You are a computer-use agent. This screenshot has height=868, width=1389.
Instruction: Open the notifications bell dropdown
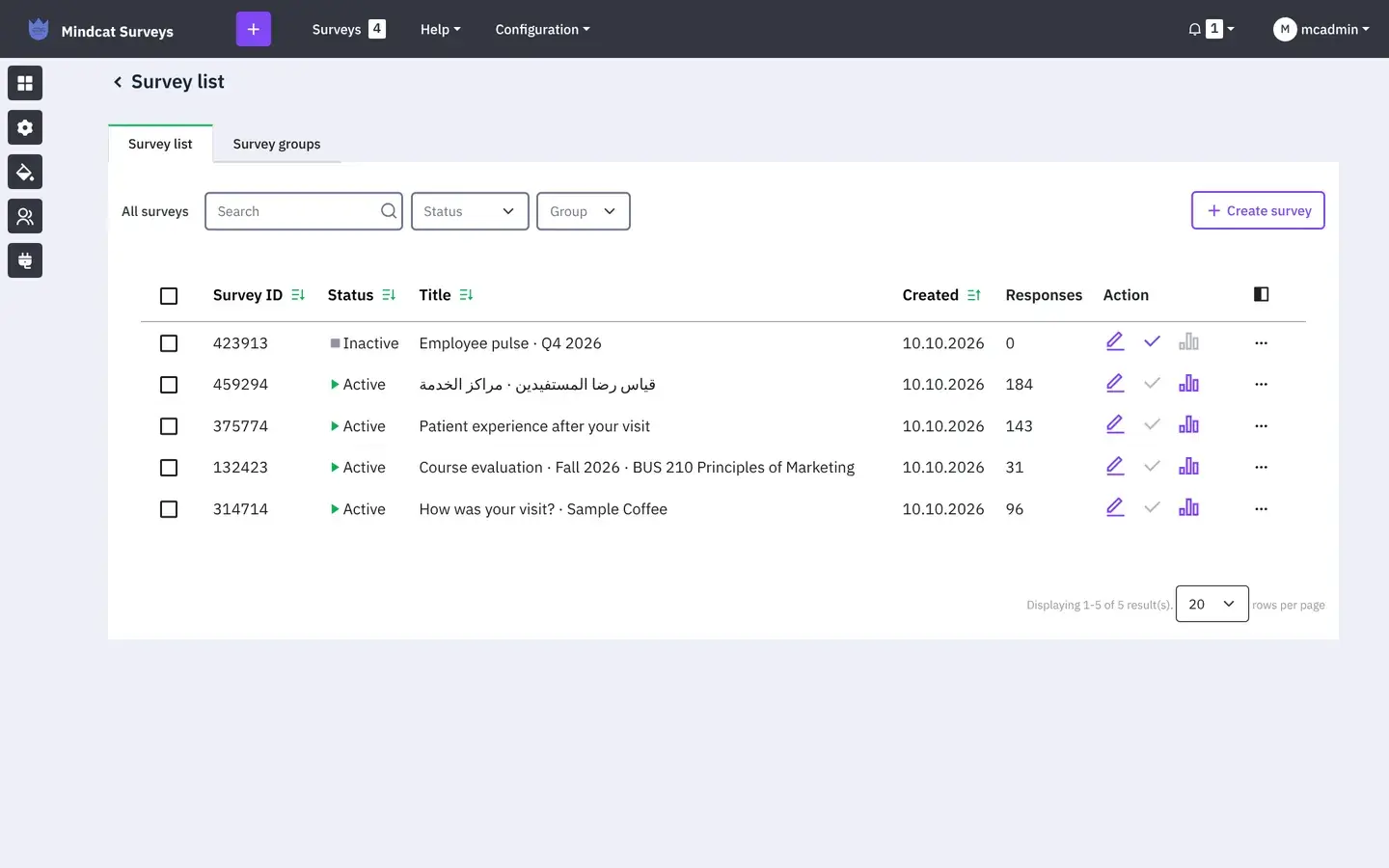pos(1211,29)
